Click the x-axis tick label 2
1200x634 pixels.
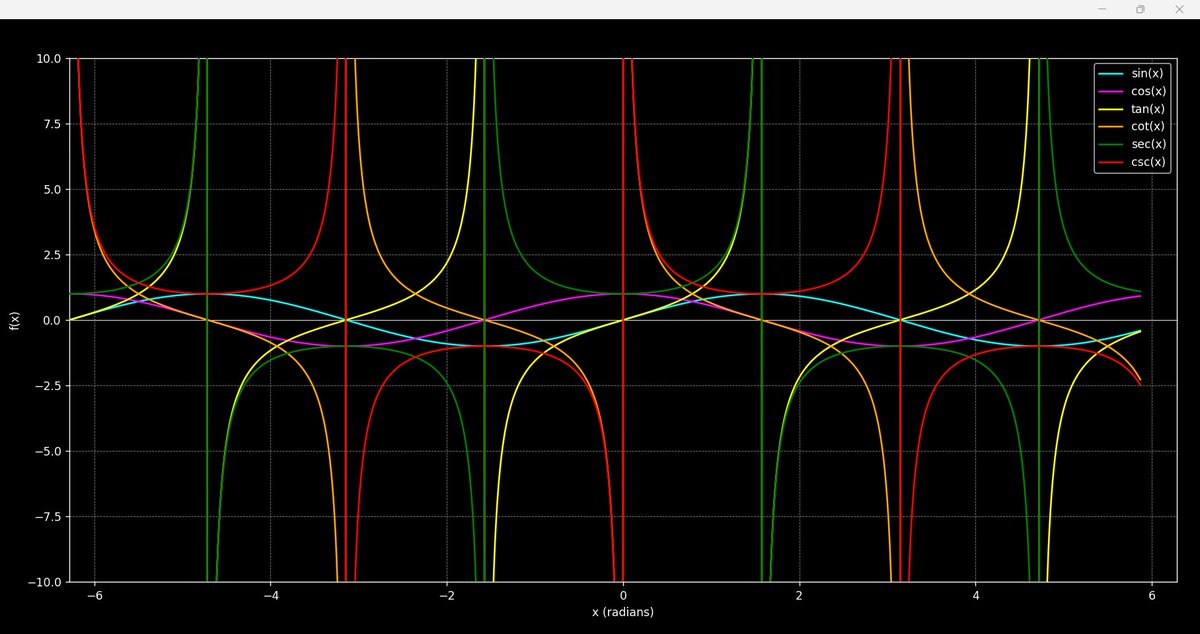point(799,595)
